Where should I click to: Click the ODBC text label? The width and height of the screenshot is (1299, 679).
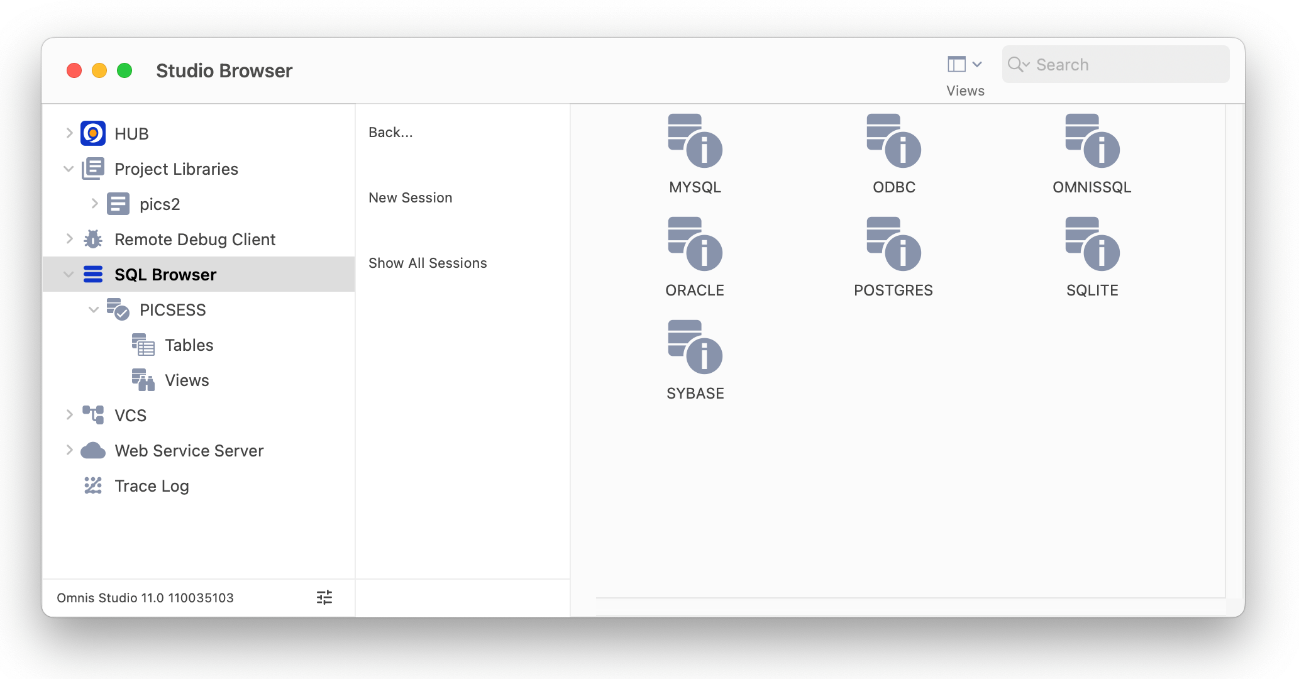tap(894, 187)
